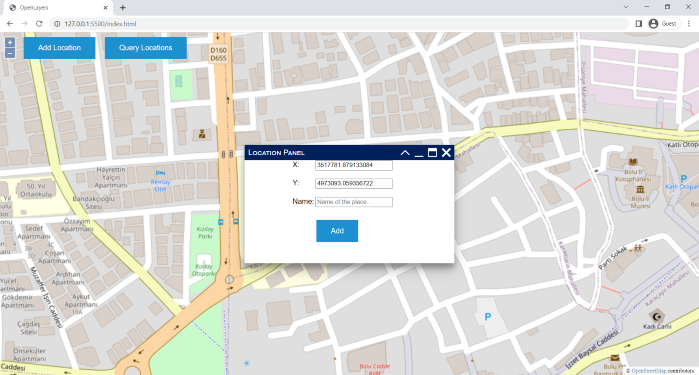Click the D160 D655 road shield

(x=218, y=54)
